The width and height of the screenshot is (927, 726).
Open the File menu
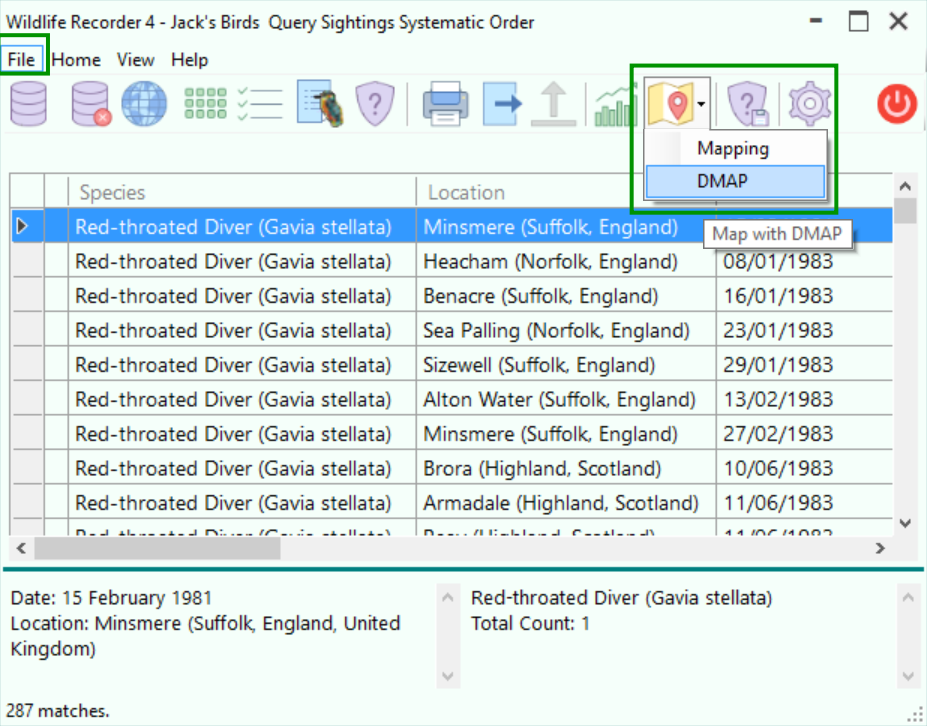(21, 60)
